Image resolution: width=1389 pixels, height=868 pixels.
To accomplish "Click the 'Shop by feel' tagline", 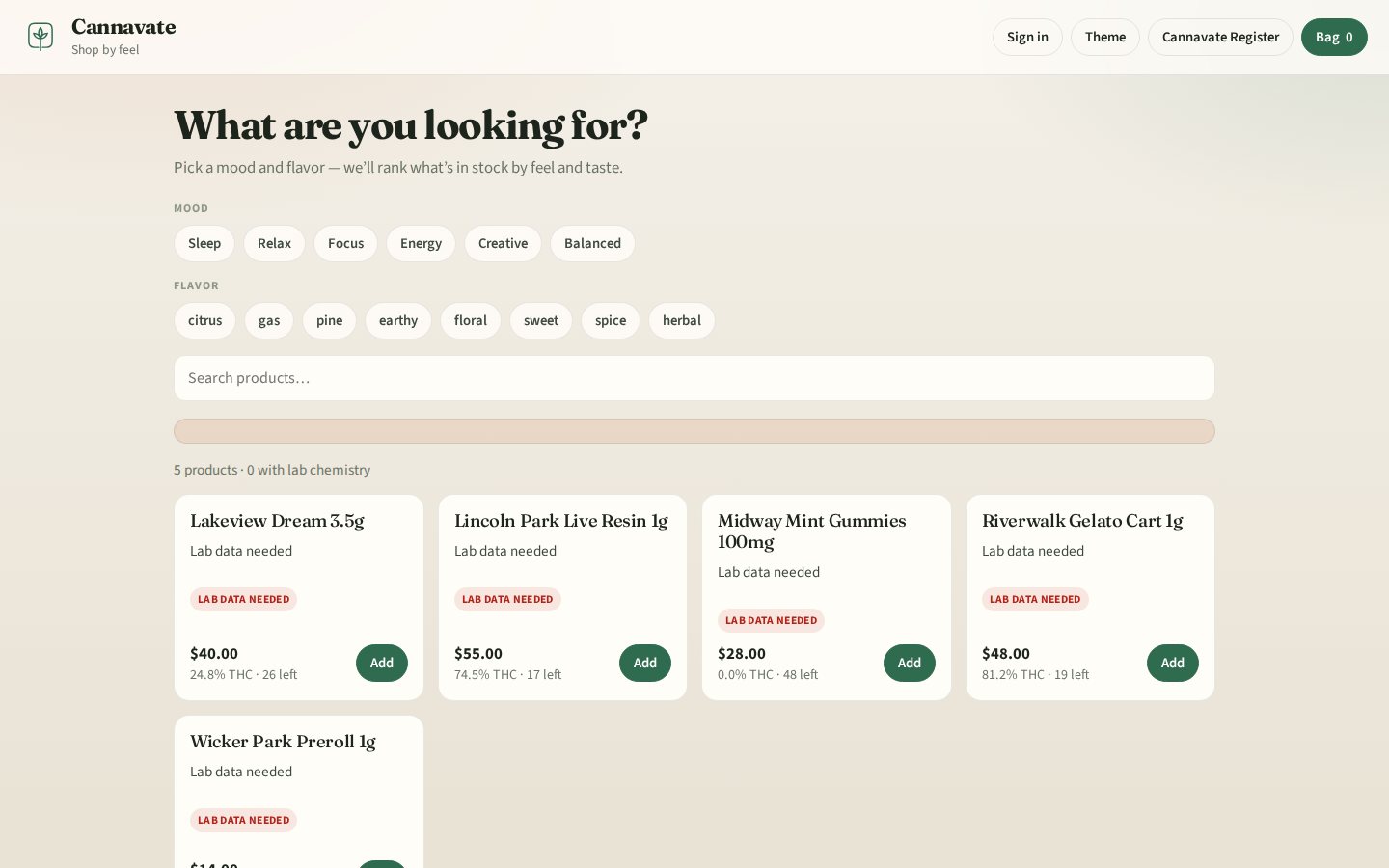I will click(x=105, y=50).
